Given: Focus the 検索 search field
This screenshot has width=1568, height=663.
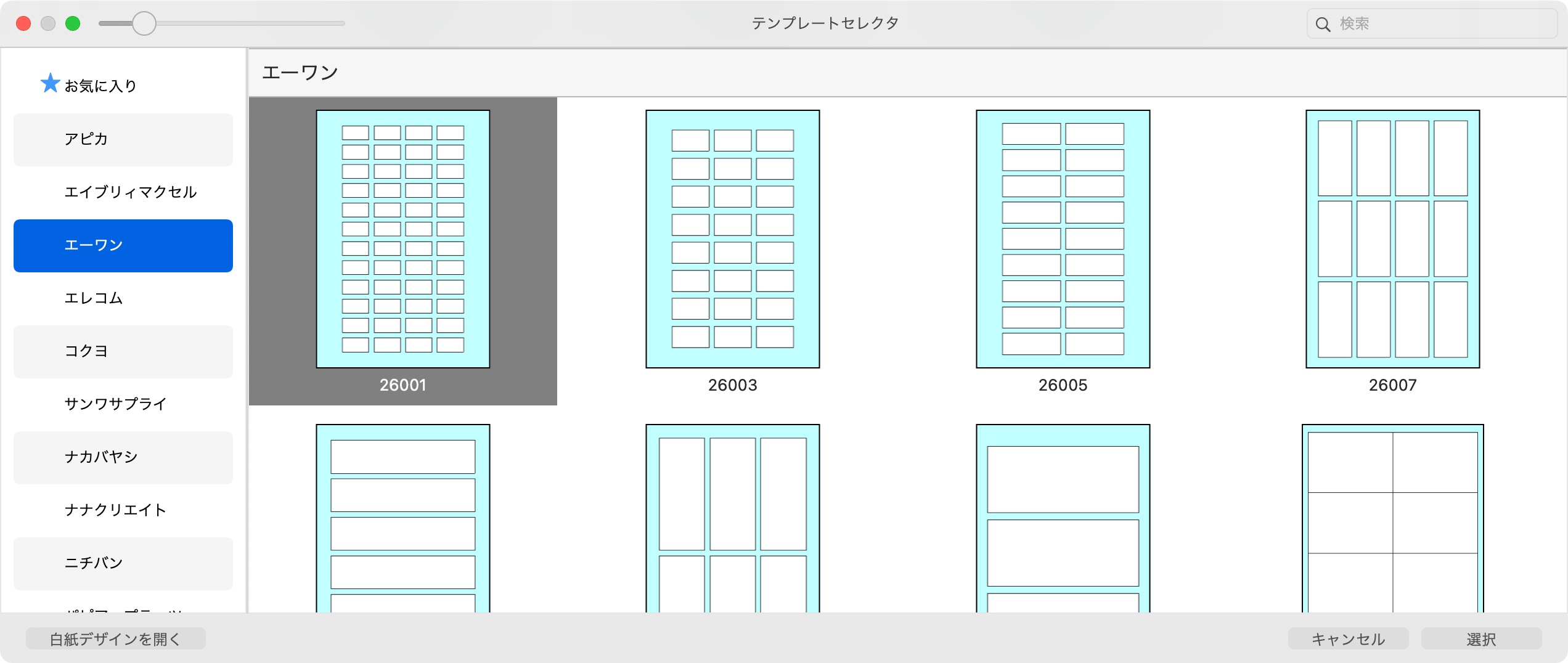Looking at the screenshot, I should point(1431,24).
